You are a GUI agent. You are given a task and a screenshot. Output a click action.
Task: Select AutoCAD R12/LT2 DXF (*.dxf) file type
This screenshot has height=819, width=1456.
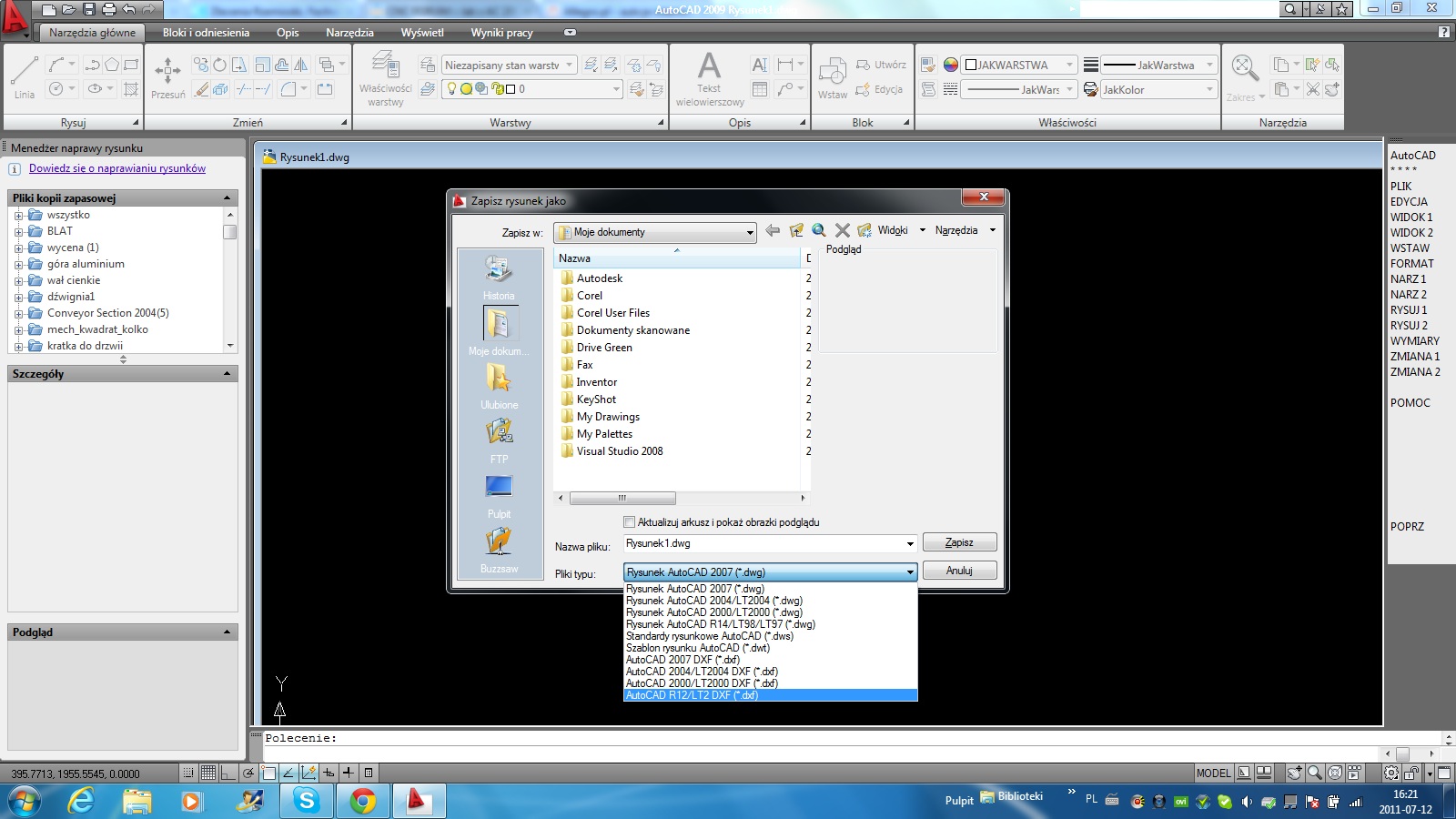coord(770,695)
